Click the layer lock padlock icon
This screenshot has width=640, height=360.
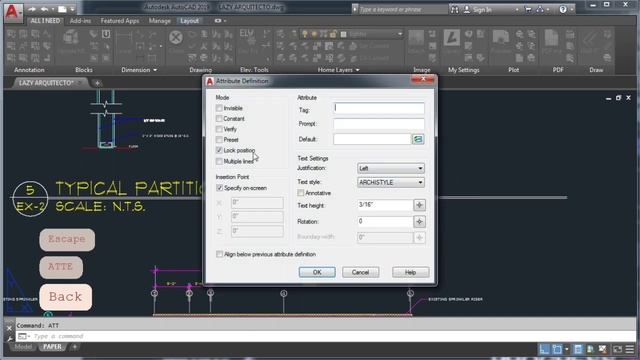point(333,34)
